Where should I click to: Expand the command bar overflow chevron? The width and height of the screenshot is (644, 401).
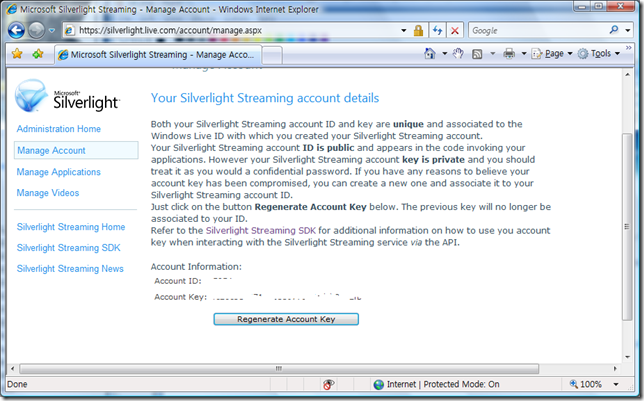pos(628,48)
